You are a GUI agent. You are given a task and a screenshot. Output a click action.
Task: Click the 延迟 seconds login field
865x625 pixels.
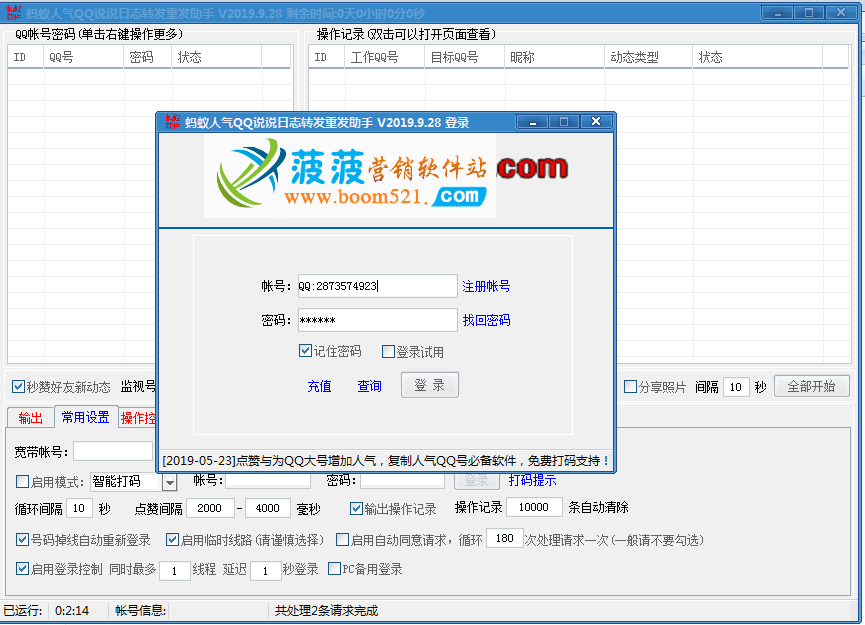click(x=265, y=571)
